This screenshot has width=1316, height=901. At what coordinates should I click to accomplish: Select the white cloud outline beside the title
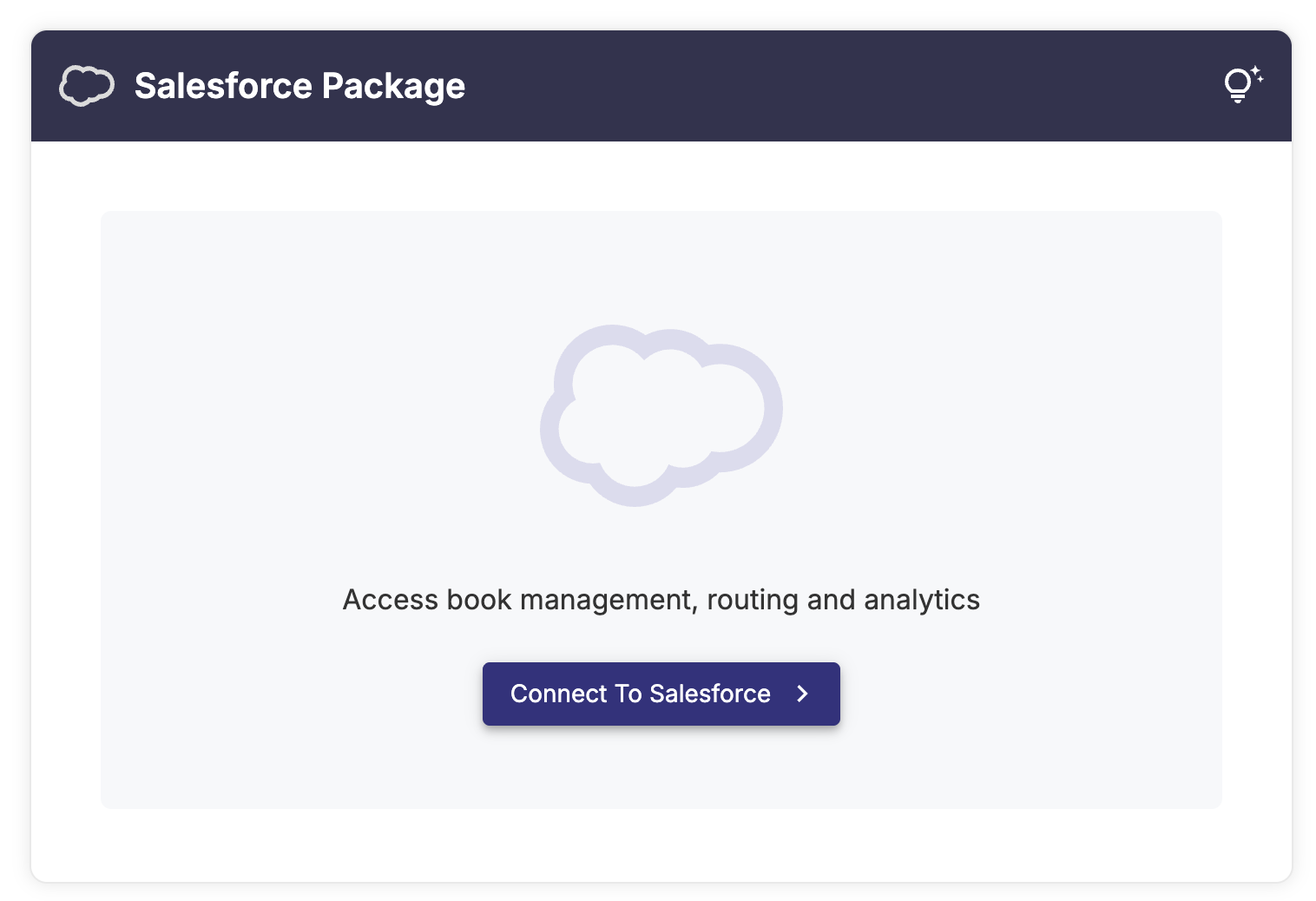[86, 86]
